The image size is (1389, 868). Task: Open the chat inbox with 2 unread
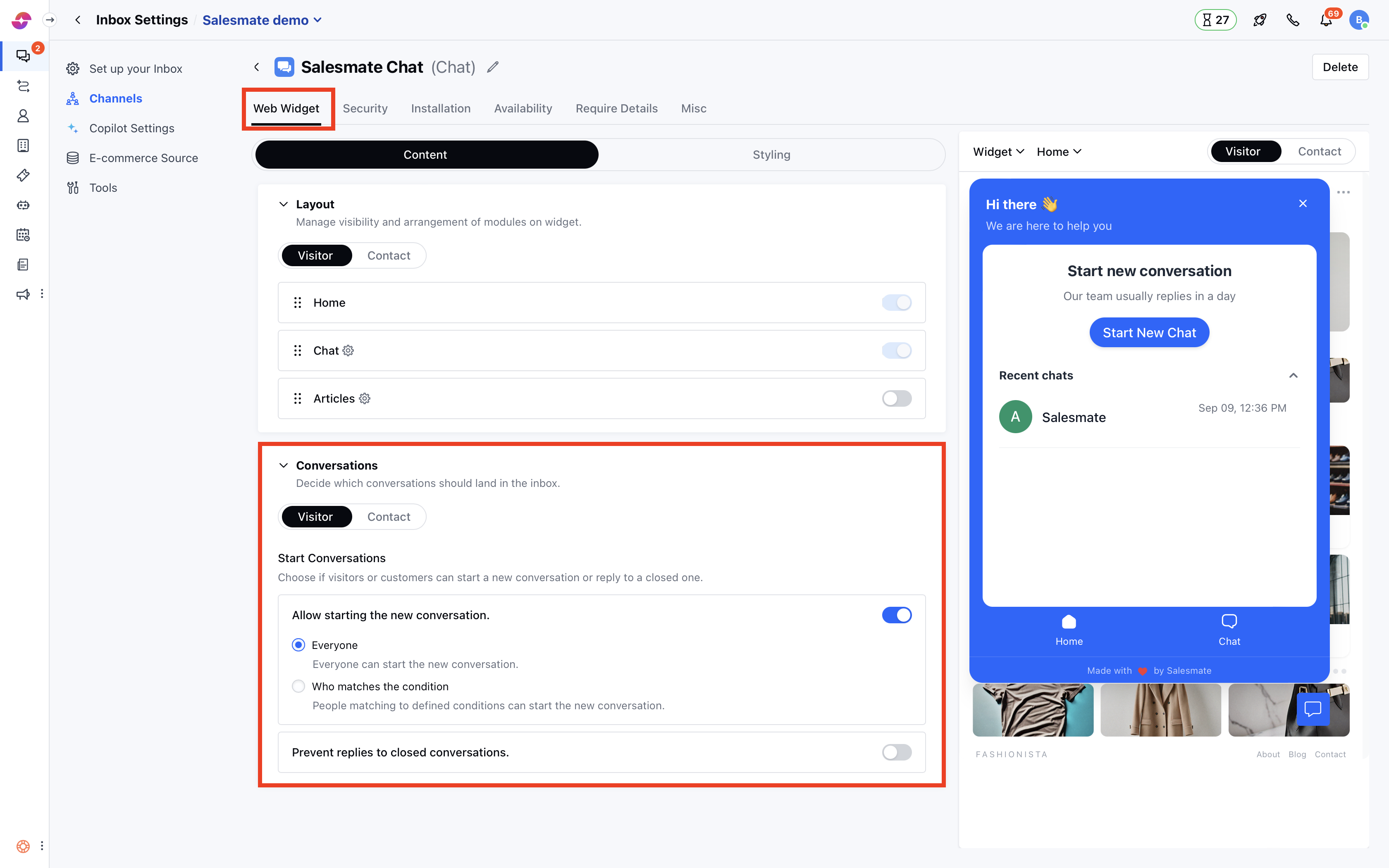[23, 56]
